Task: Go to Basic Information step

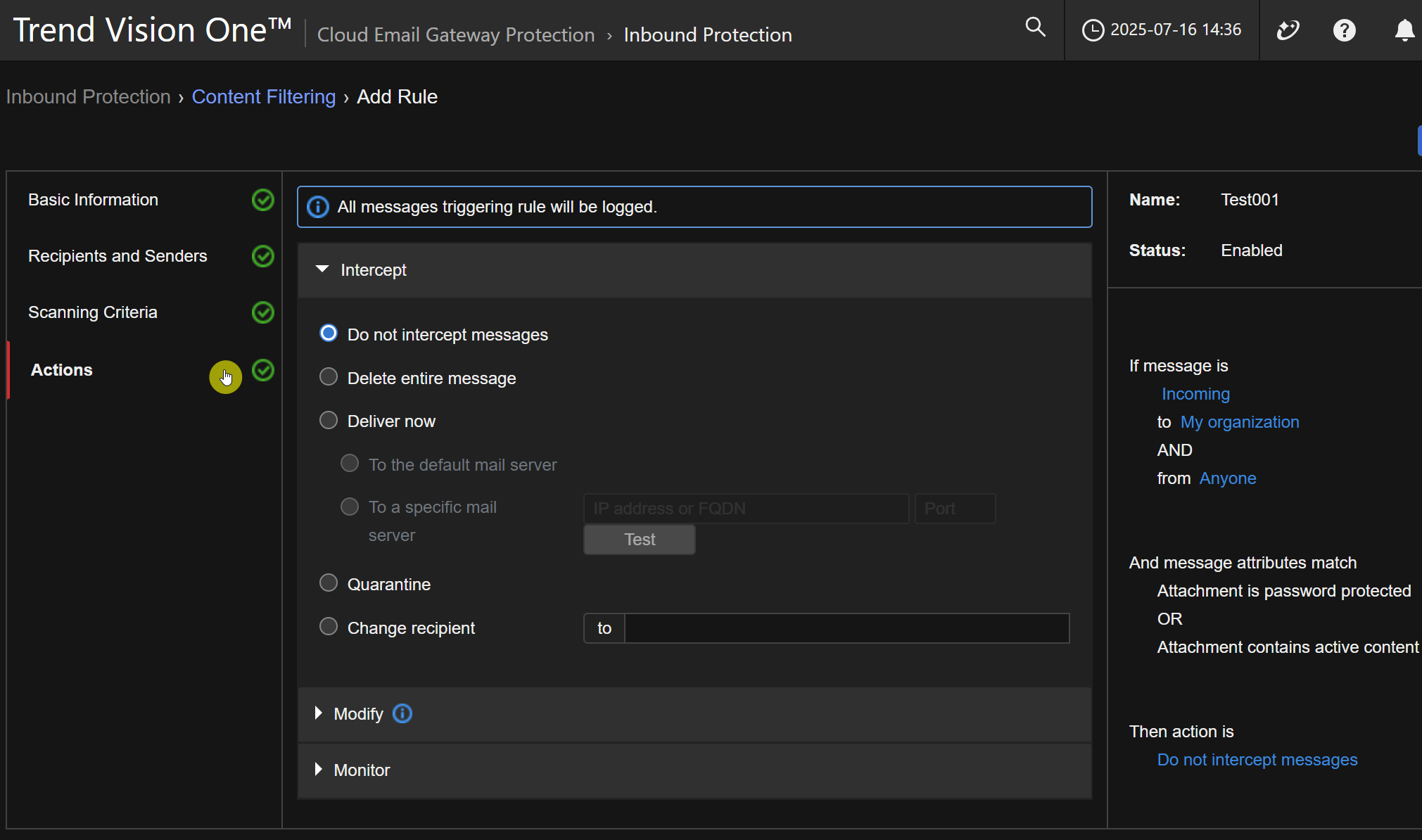Action: [93, 200]
